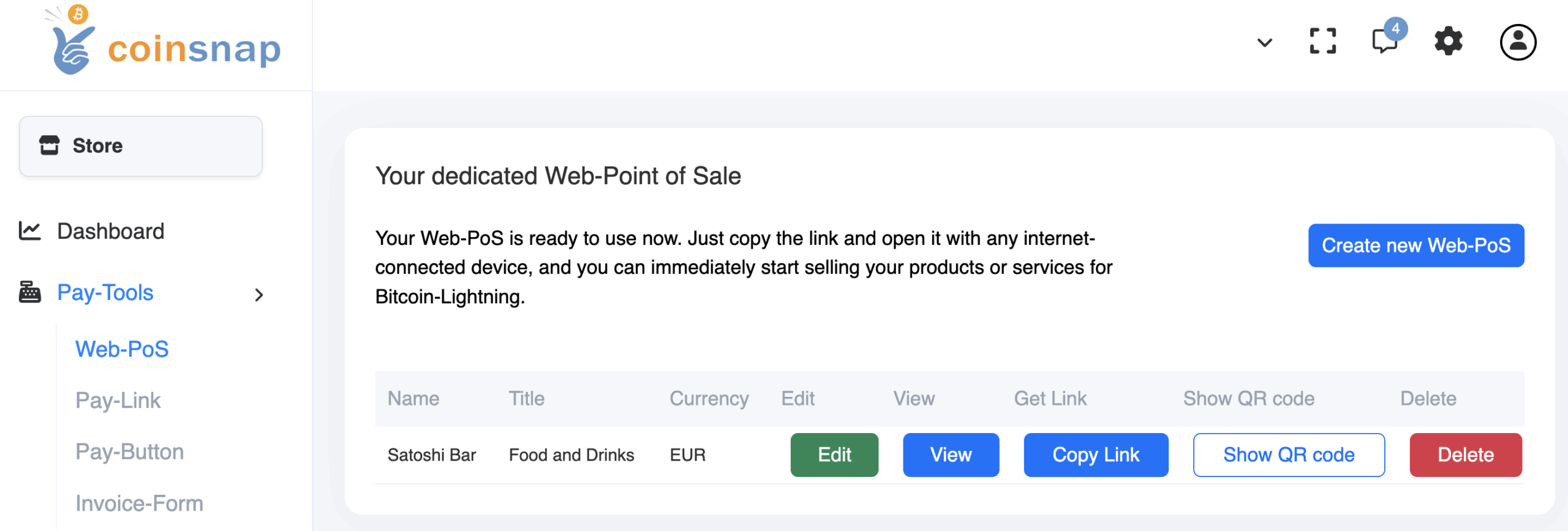Viewport: 1568px width, 531px height.
Task: Click the Create new Web-PoS button
Action: 1415,246
